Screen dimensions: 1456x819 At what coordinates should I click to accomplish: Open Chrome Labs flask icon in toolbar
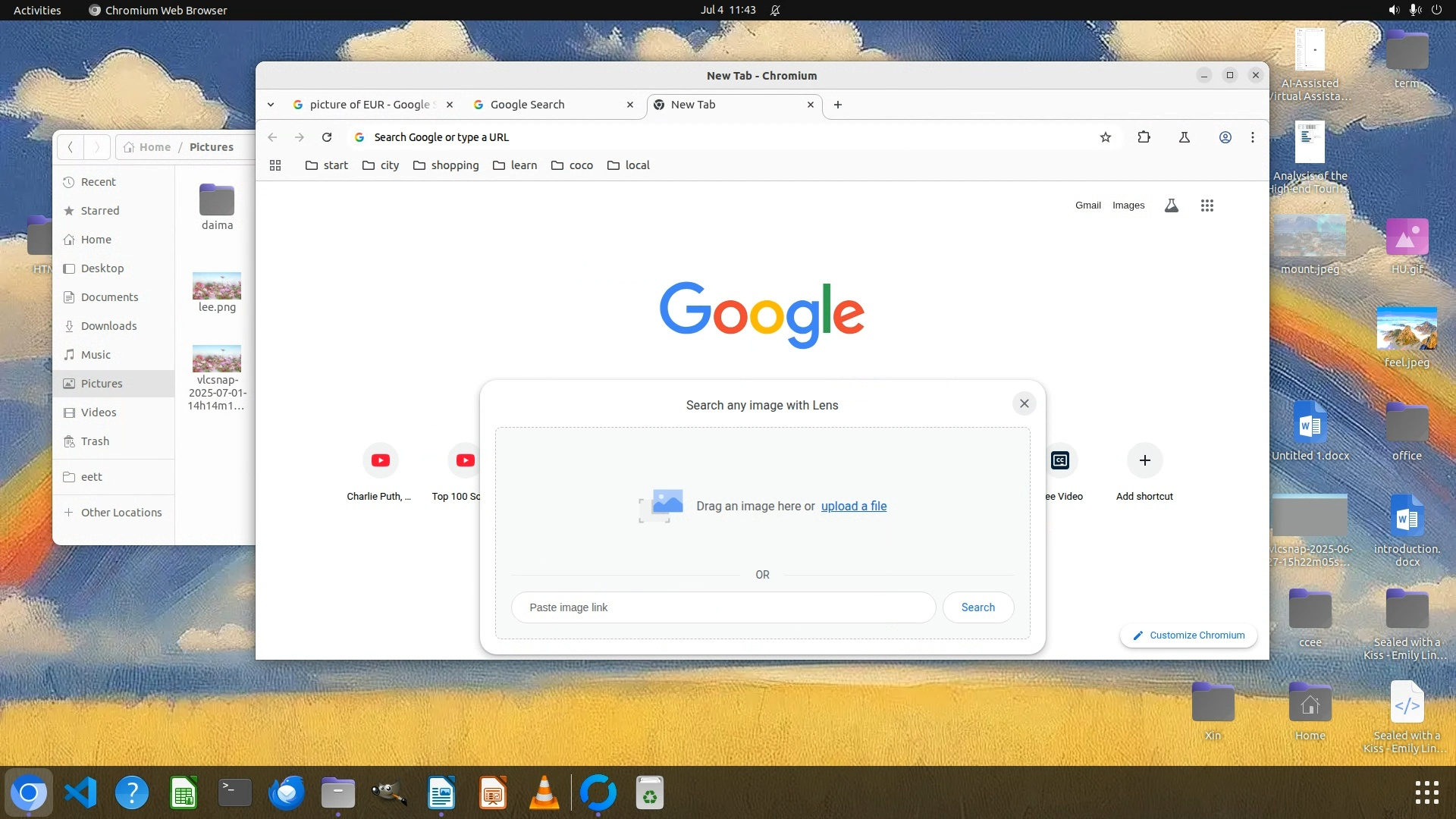click(1185, 137)
